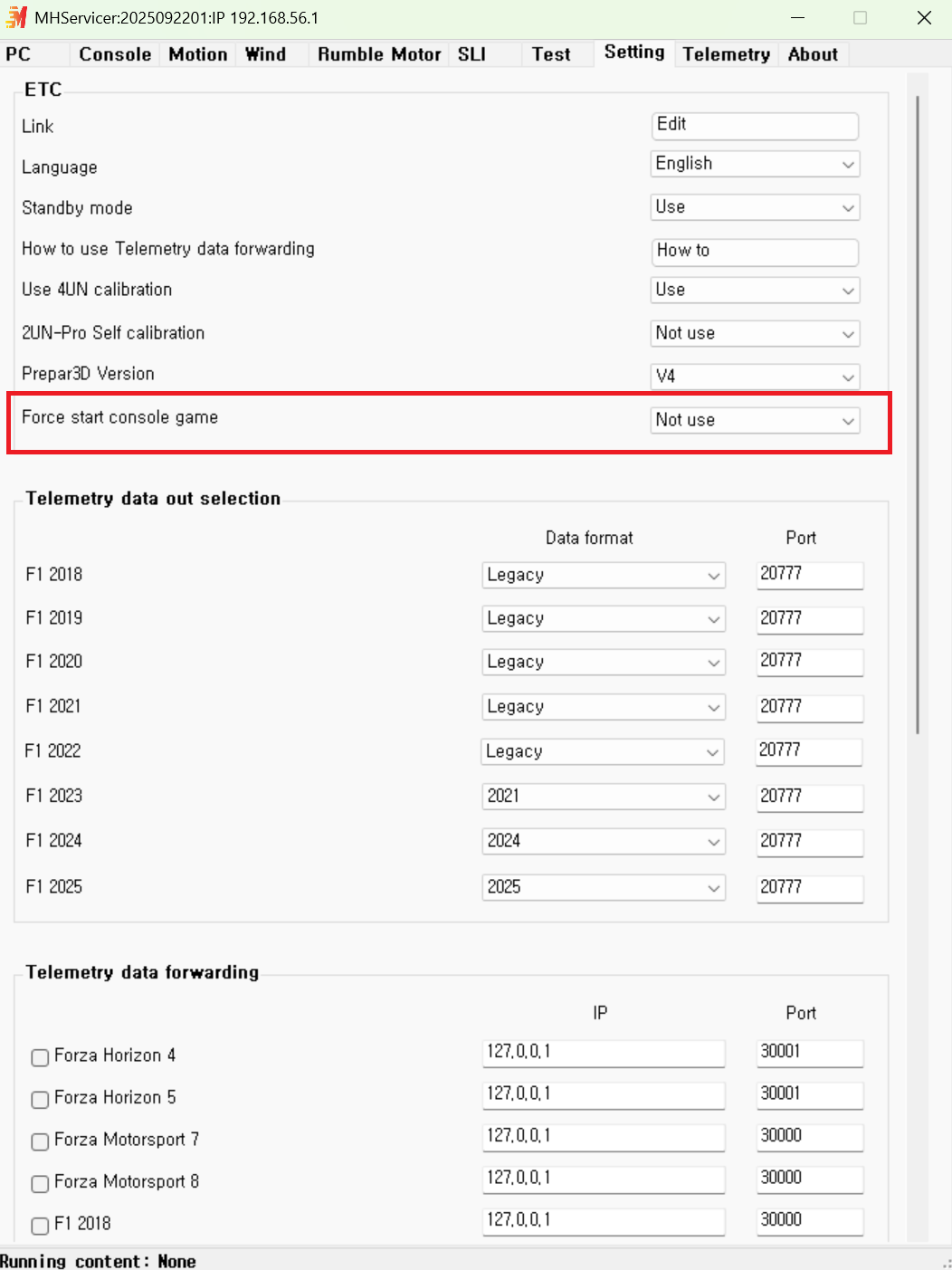
Task: Open F1 2020 data format dropdown
Action: (604, 662)
